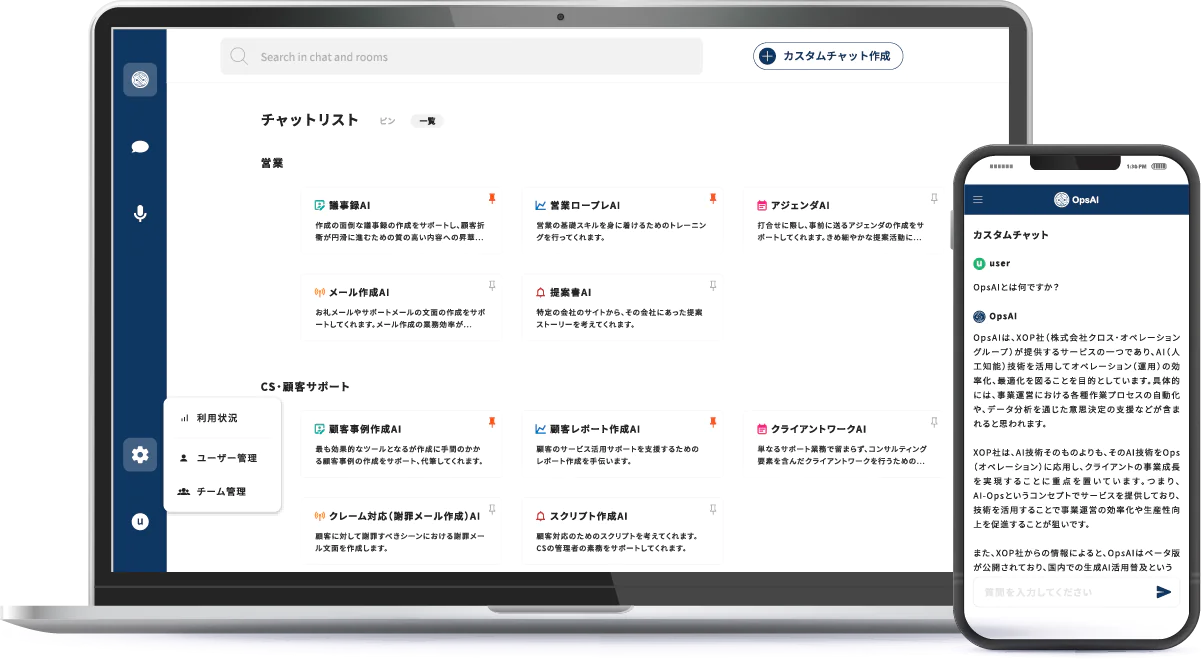Click plus icon in カスタムチャット作成 button
This screenshot has height=659, width=1201.
click(x=767, y=56)
